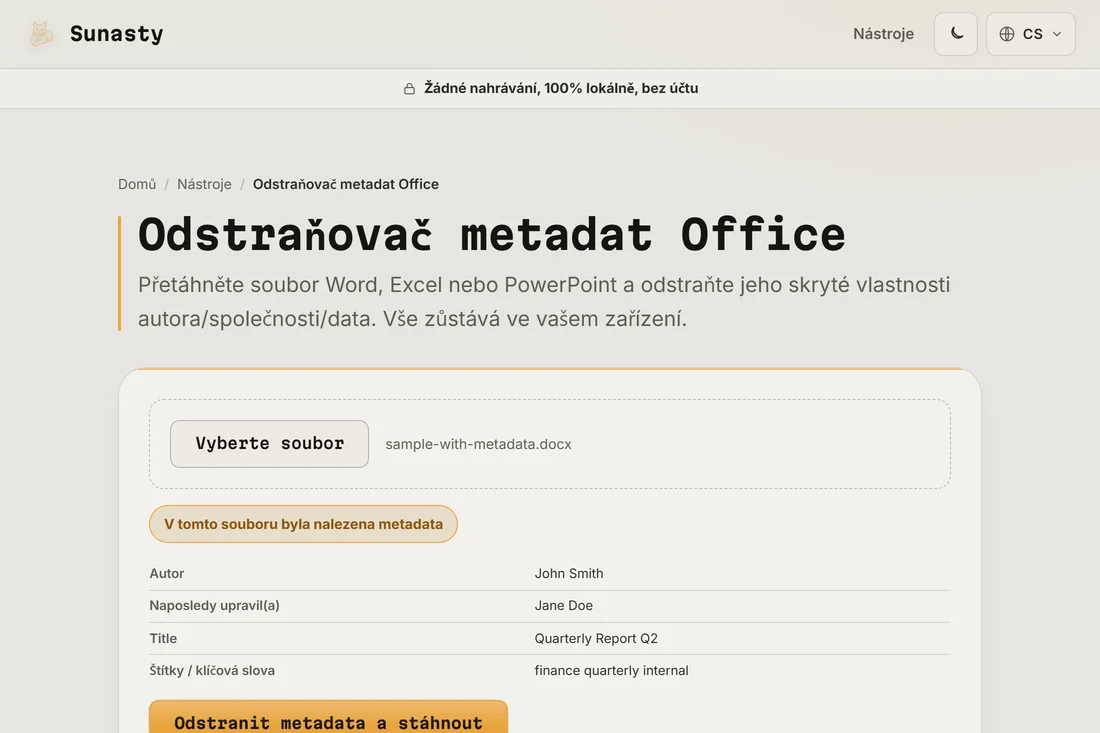Click the Sunasty cat logo icon
The height and width of the screenshot is (733, 1100).
41,34
